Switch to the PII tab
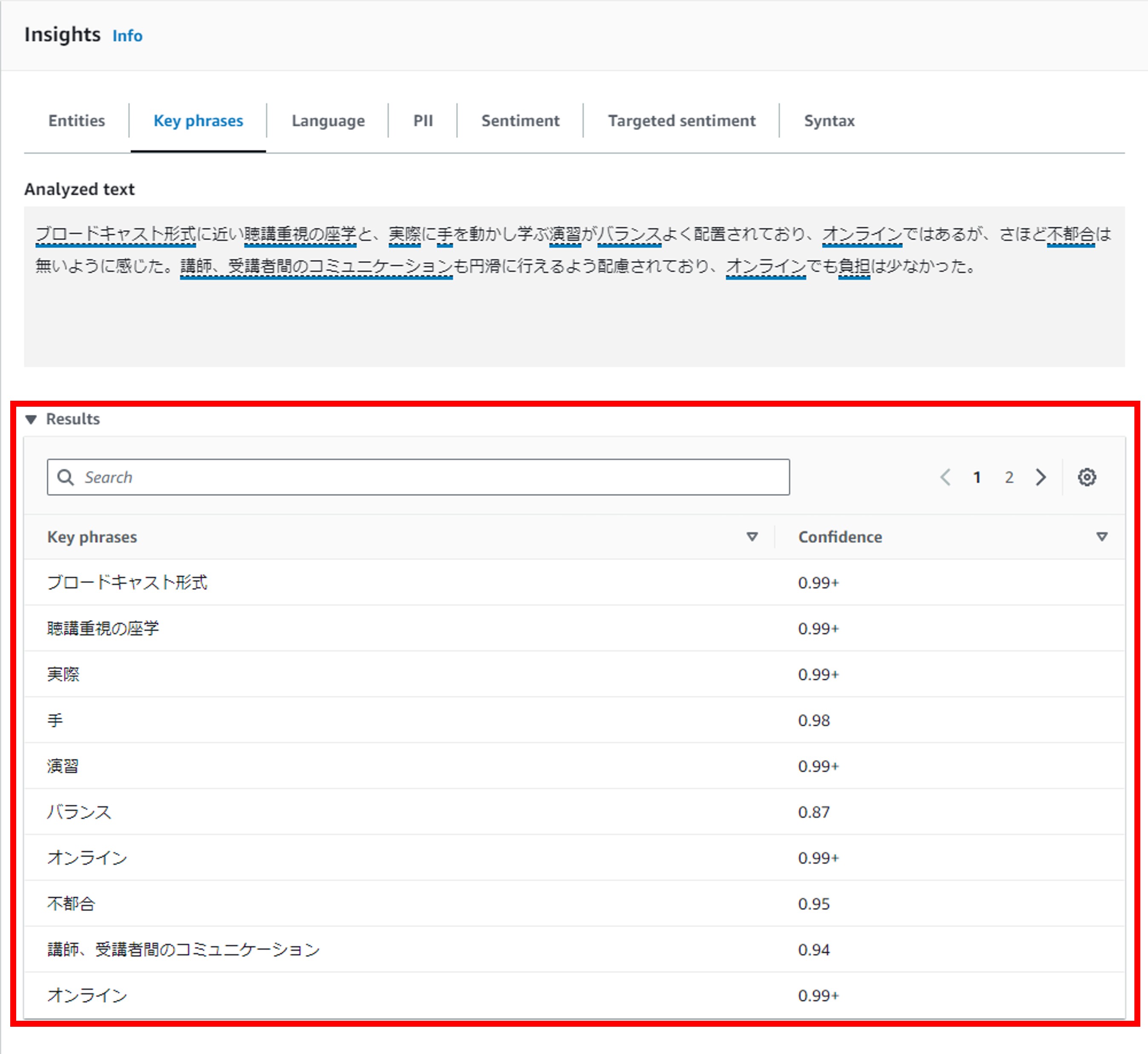 pos(422,121)
